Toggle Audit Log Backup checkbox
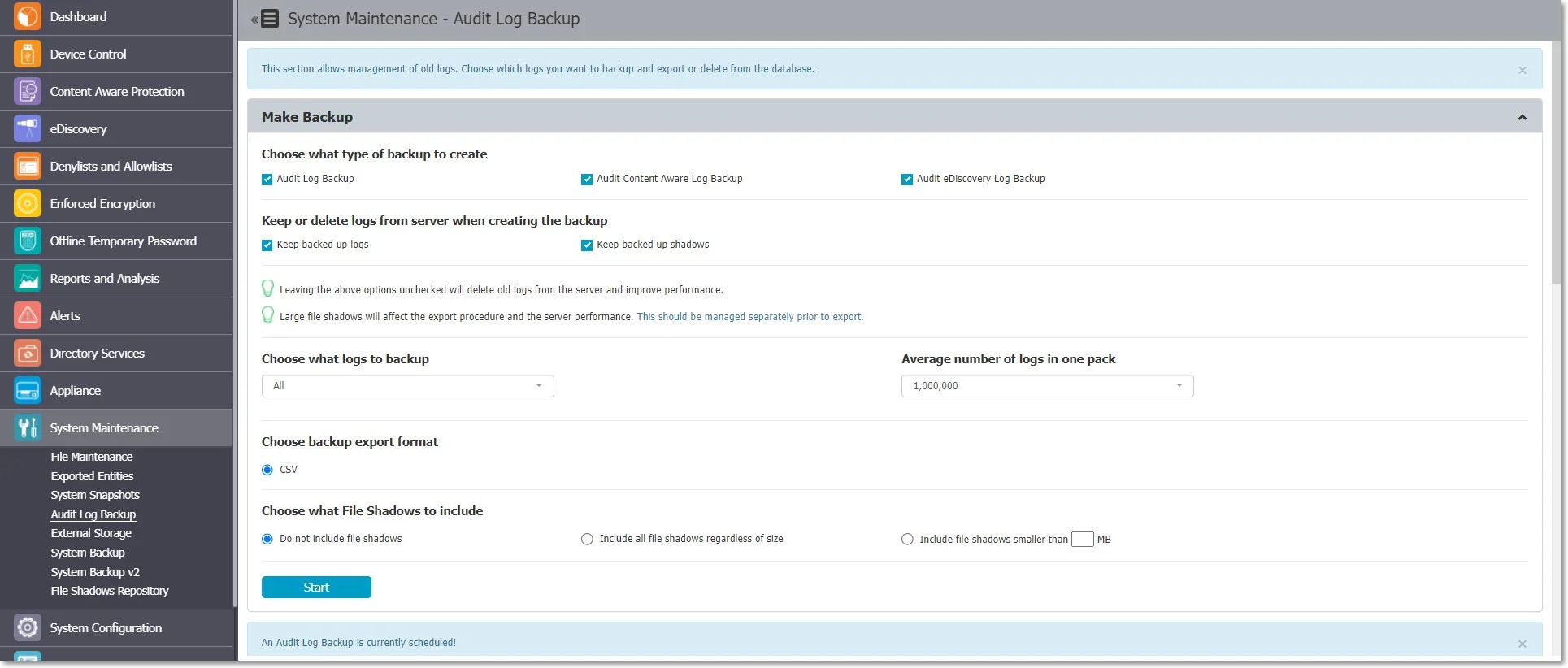The image size is (1568, 668). (267, 180)
